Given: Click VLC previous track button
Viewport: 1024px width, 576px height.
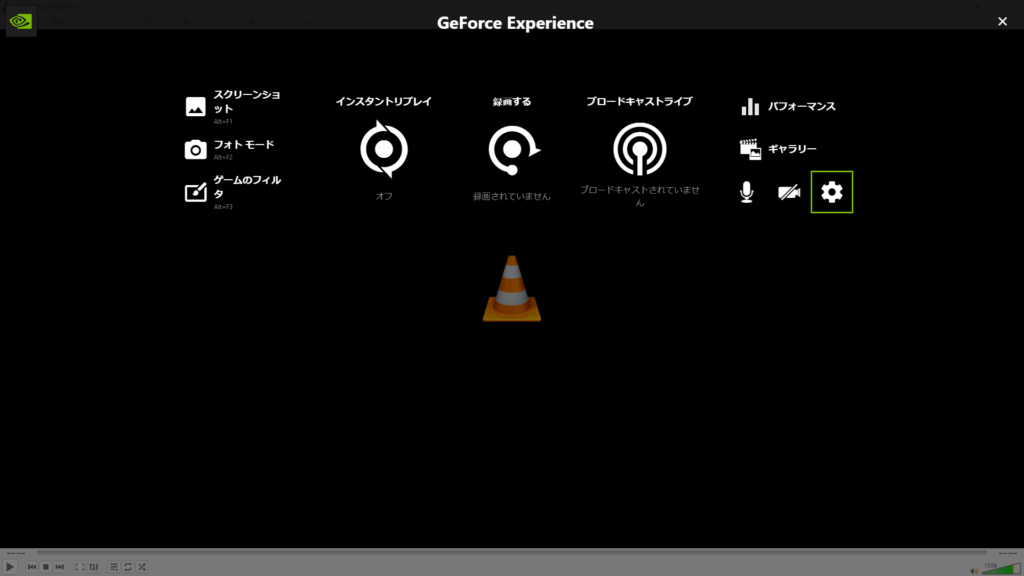Looking at the screenshot, I should coord(31,567).
